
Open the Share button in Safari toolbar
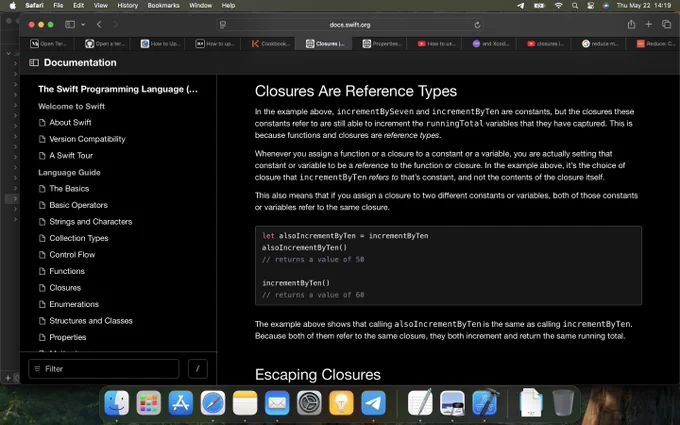point(631,25)
